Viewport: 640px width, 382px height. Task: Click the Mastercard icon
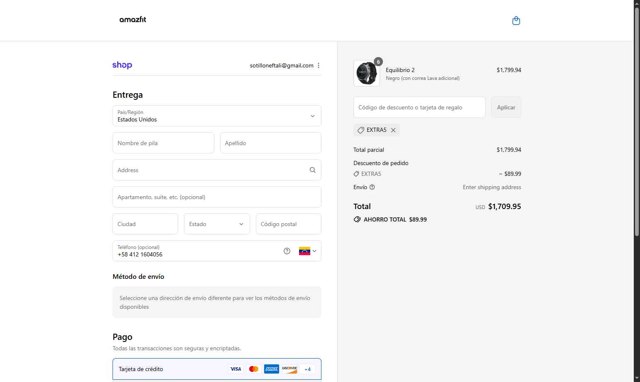click(x=253, y=369)
